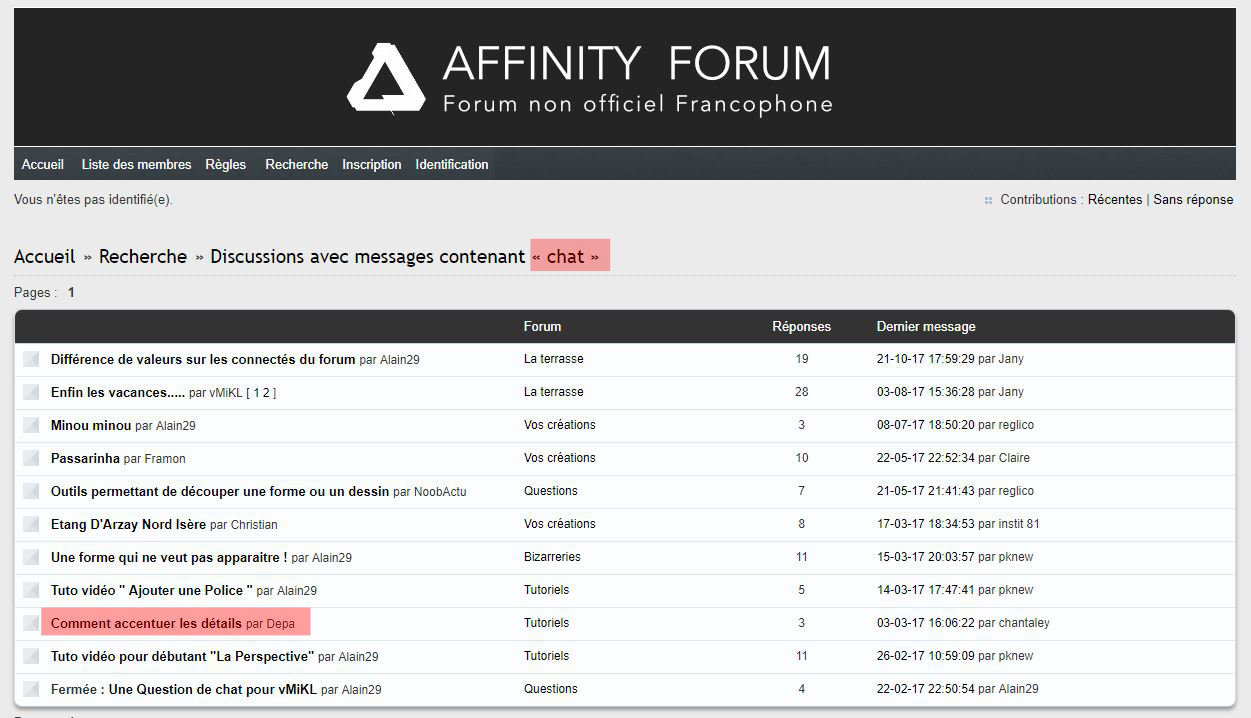Click author Framon beside Passarinha
1251x718 pixels.
click(165, 459)
